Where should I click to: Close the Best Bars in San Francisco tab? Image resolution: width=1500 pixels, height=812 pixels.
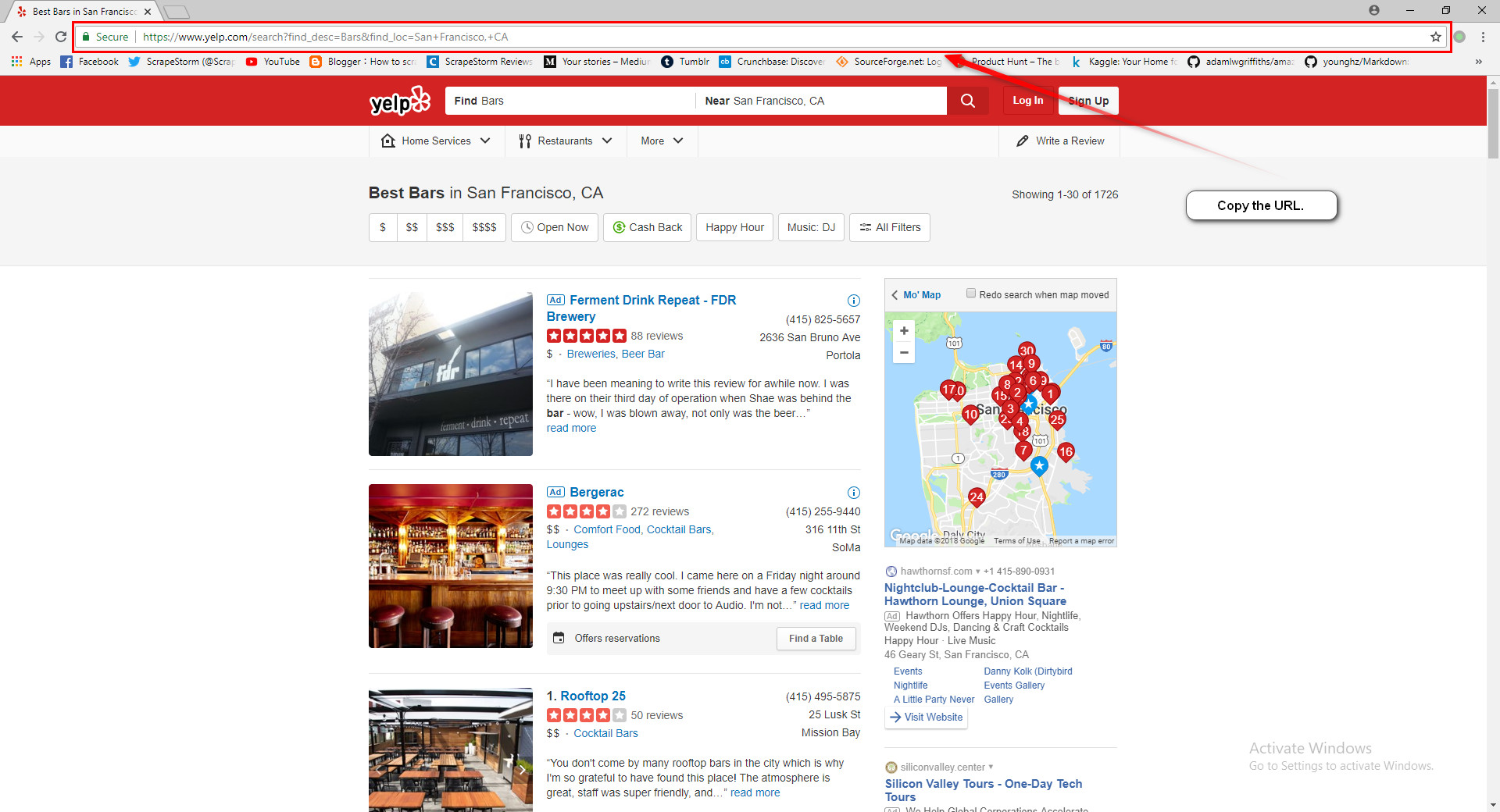[148, 12]
